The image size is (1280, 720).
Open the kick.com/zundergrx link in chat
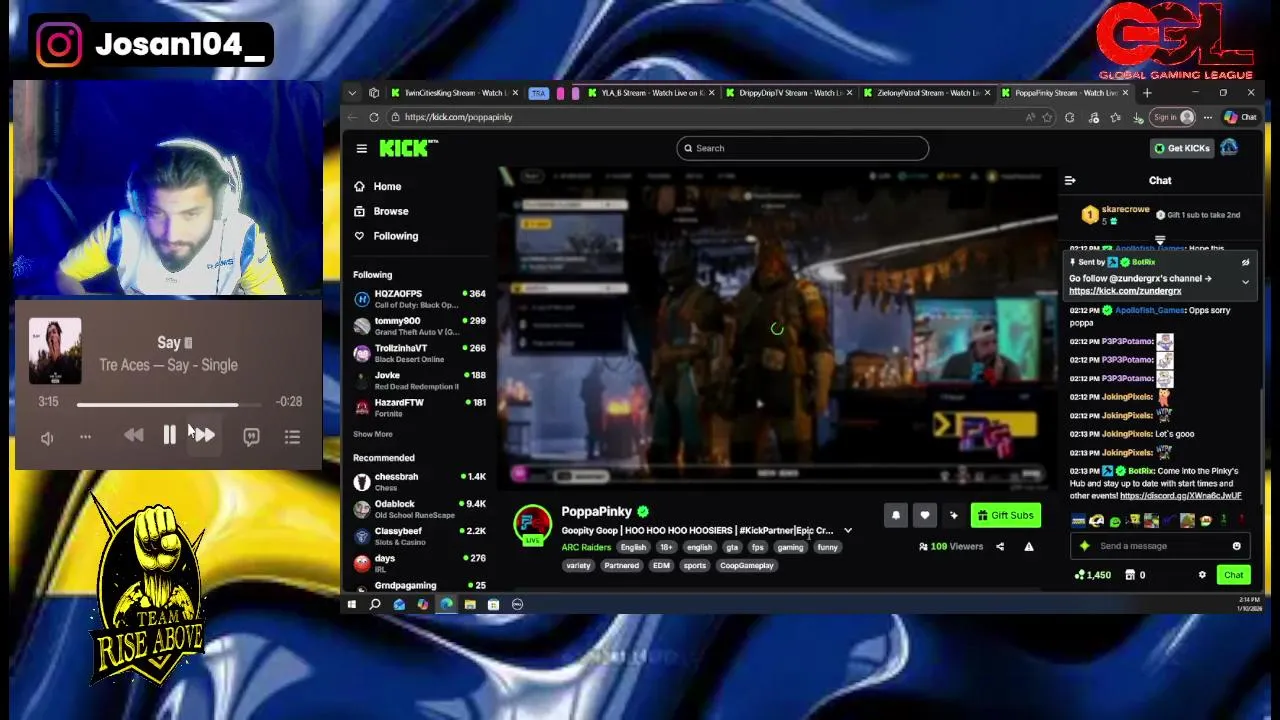pos(1125,291)
